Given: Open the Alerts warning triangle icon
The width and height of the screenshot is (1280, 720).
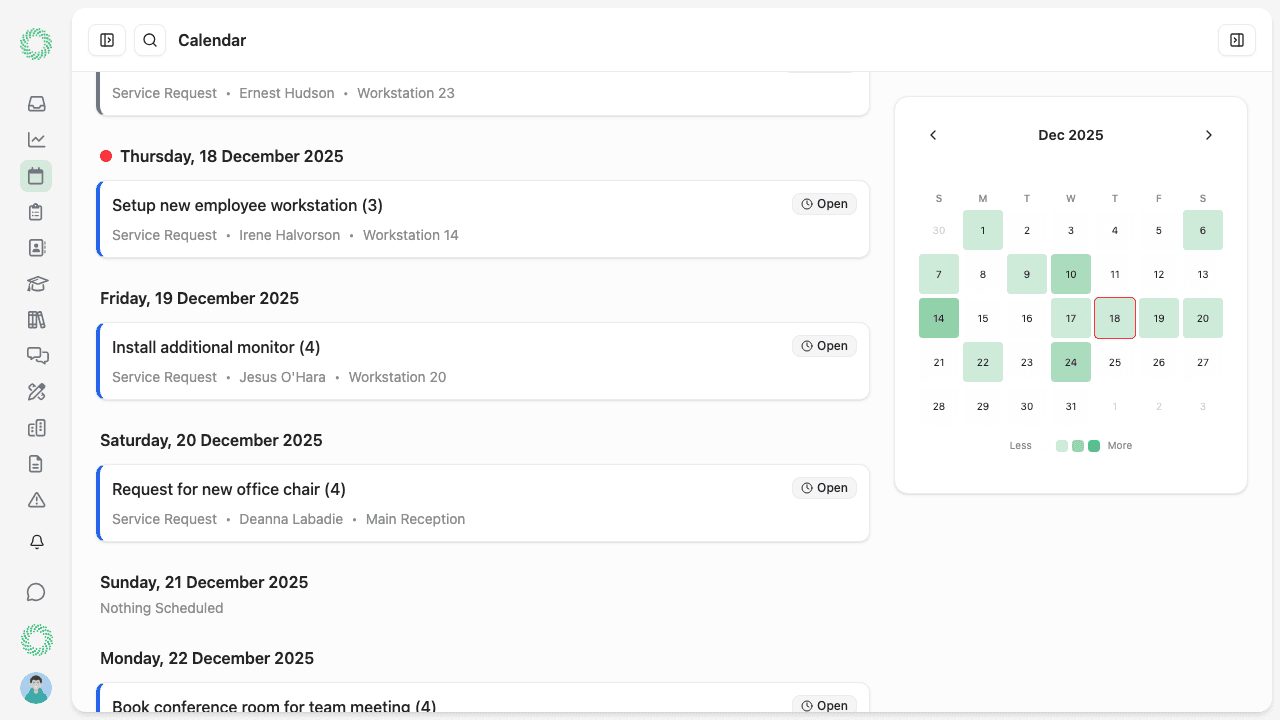Looking at the screenshot, I should (x=36, y=499).
